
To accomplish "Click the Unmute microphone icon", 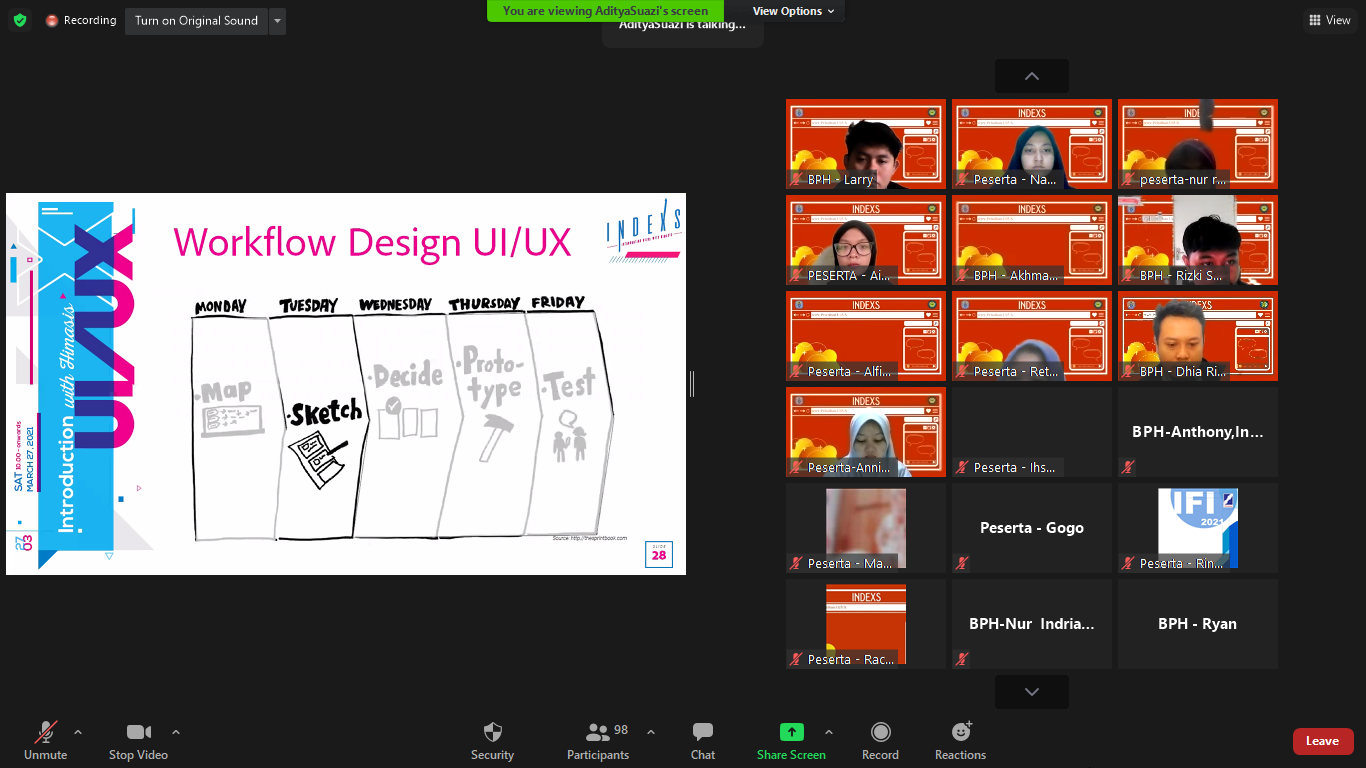I will pos(46,733).
